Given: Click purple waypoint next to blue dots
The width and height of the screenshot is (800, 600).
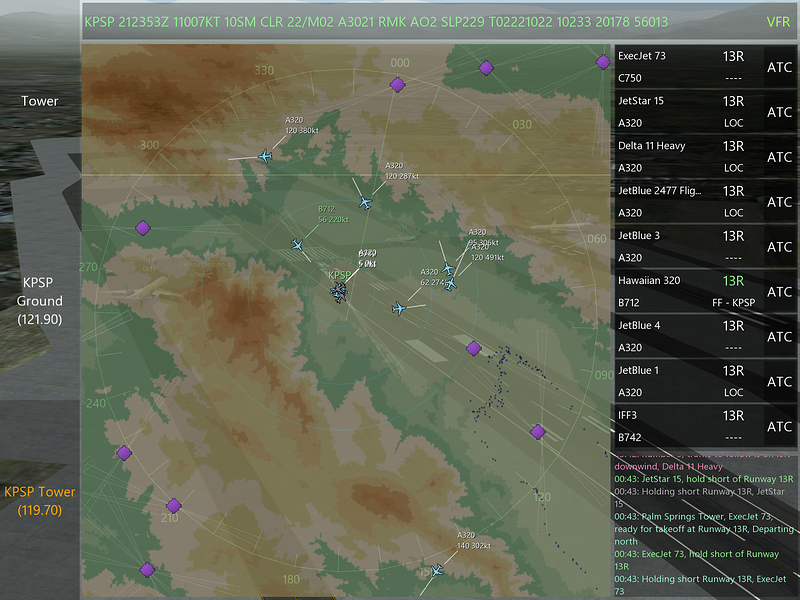Looking at the screenshot, I should pyautogui.click(x=474, y=348).
